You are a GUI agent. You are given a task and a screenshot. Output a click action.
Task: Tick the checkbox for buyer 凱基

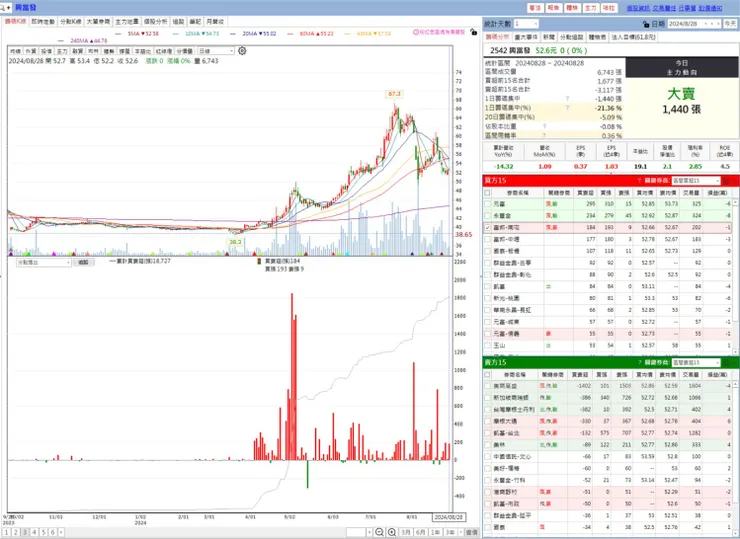pos(488,286)
